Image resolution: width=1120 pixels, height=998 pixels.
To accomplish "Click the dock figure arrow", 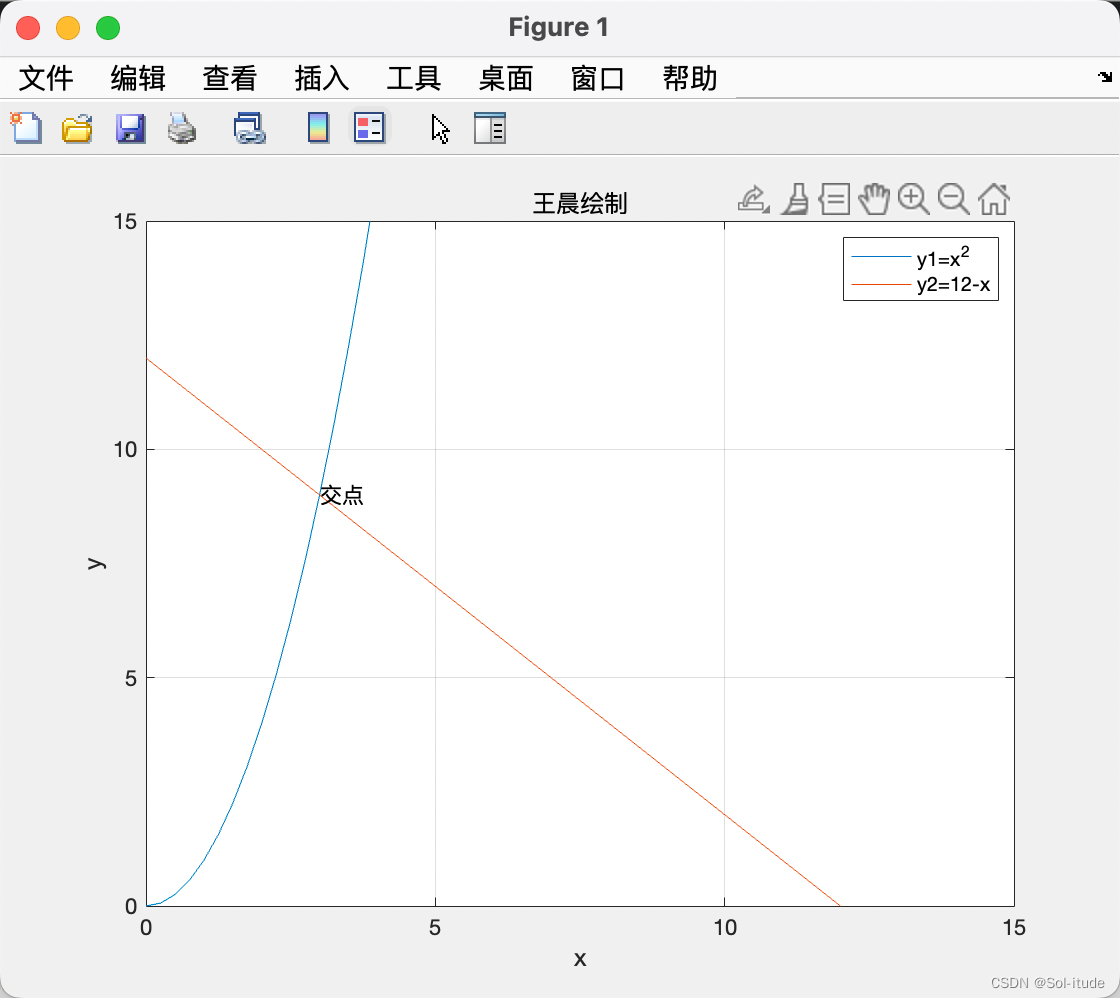I will pos(1105,77).
